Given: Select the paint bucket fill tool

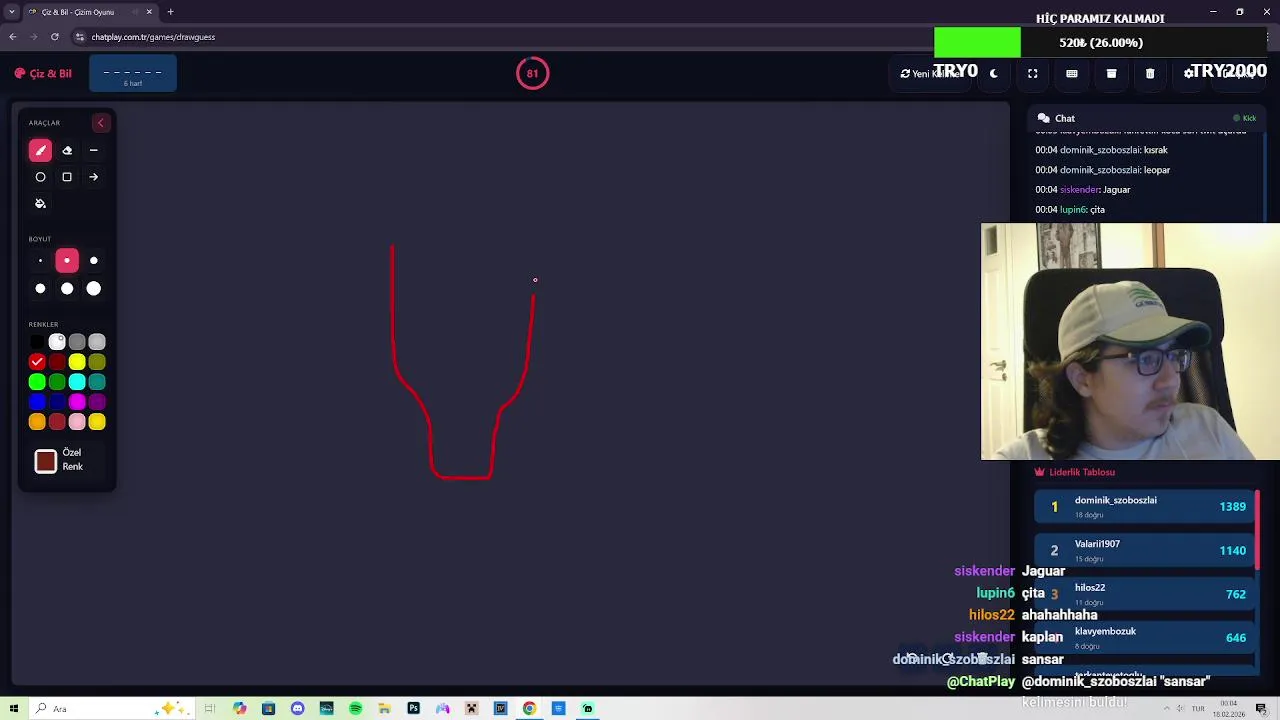Looking at the screenshot, I should (40, 204).
